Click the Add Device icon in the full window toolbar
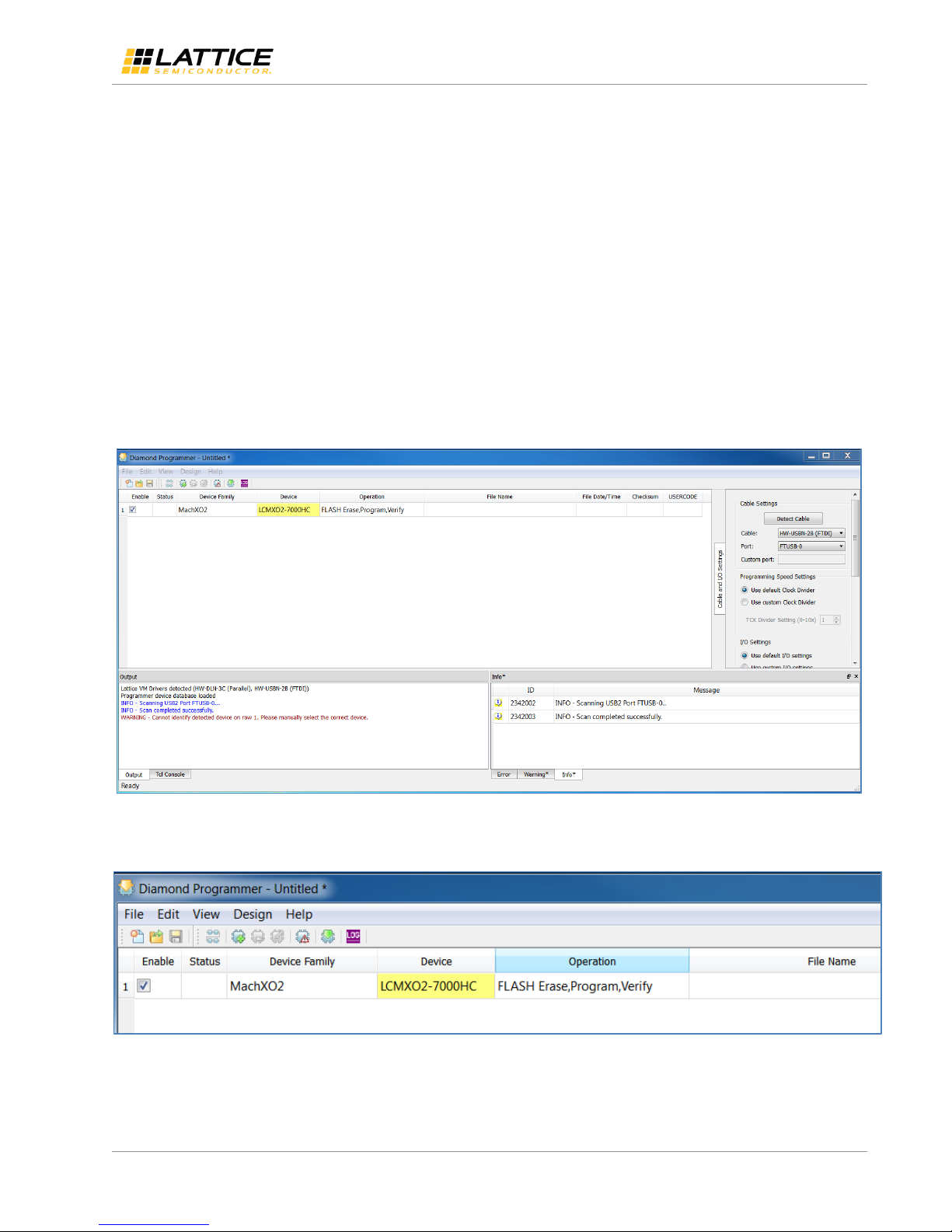Viewport: 952px width, 1232px height. (183, 483)
